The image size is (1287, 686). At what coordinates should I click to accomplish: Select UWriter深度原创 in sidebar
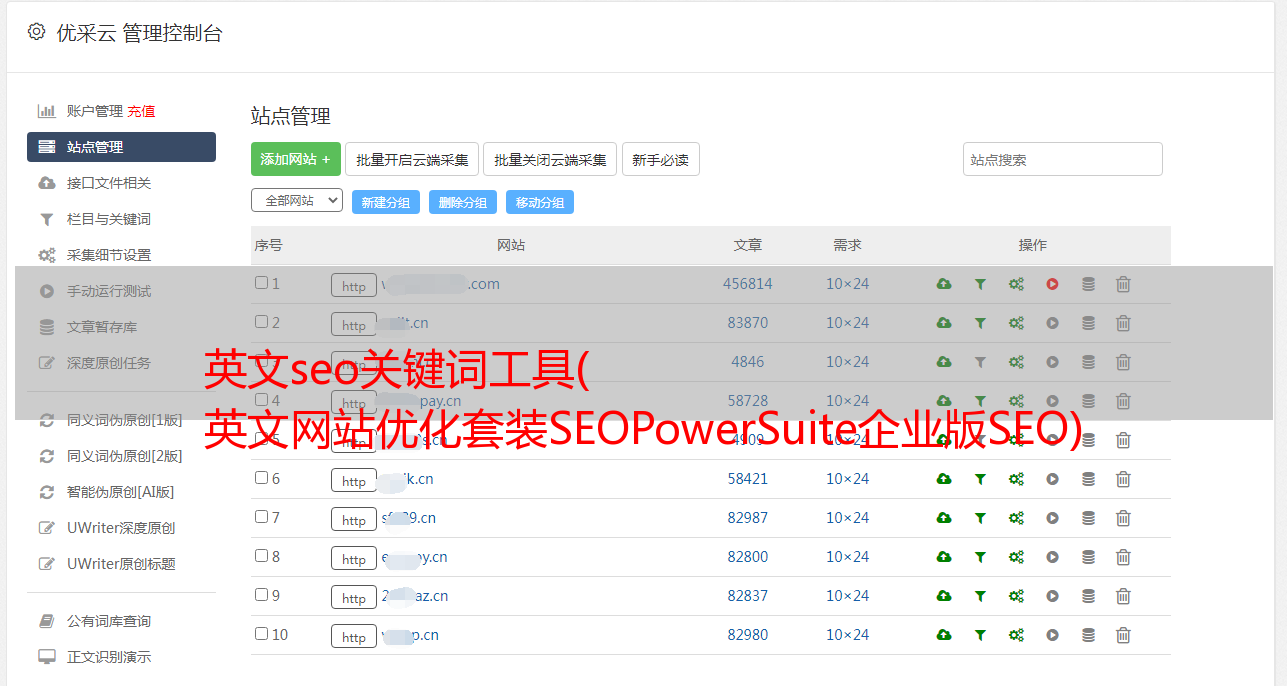(x=121, y=528)
